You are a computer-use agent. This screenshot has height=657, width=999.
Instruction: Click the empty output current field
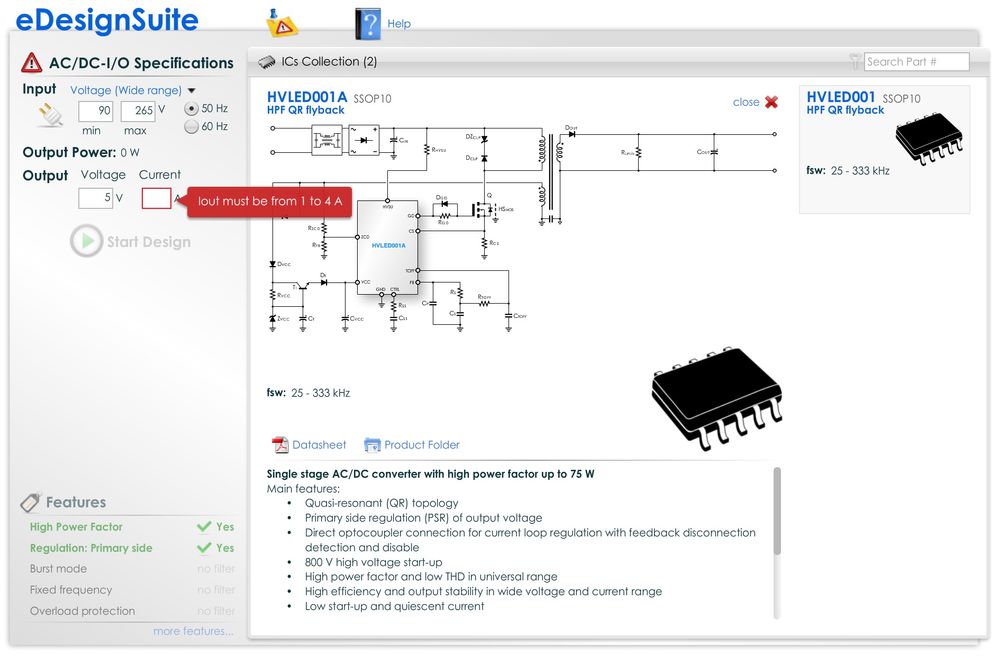[156, 198]
